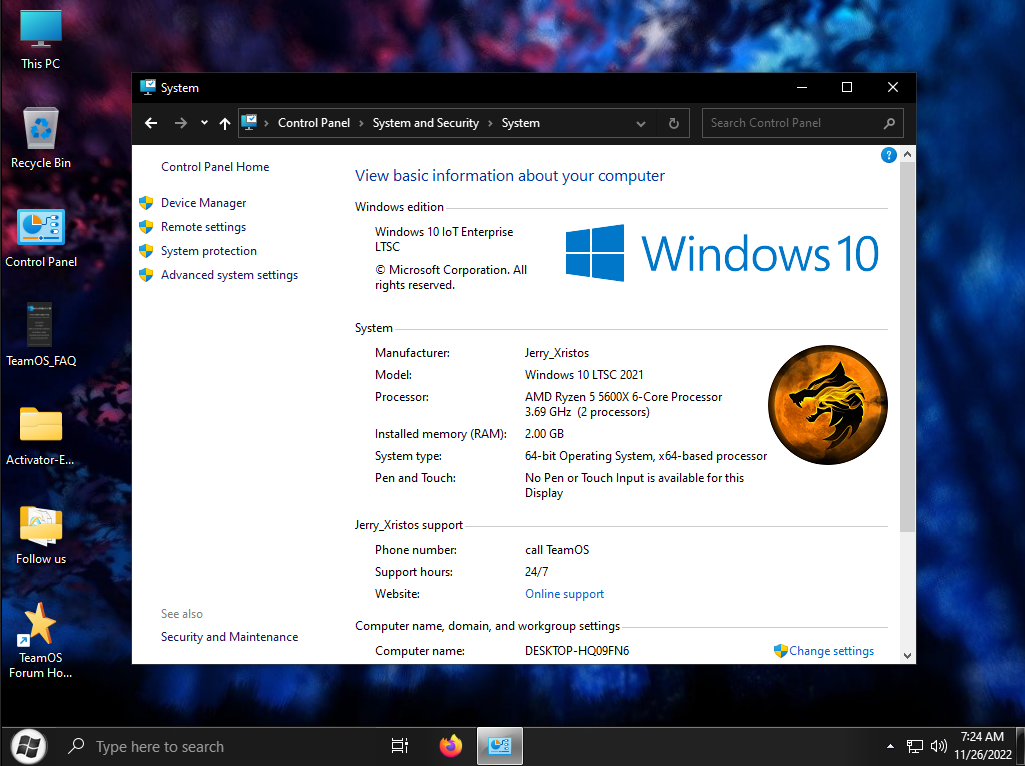
Task: Click the Up to parent folder arrow
Action: pos(224,123)
